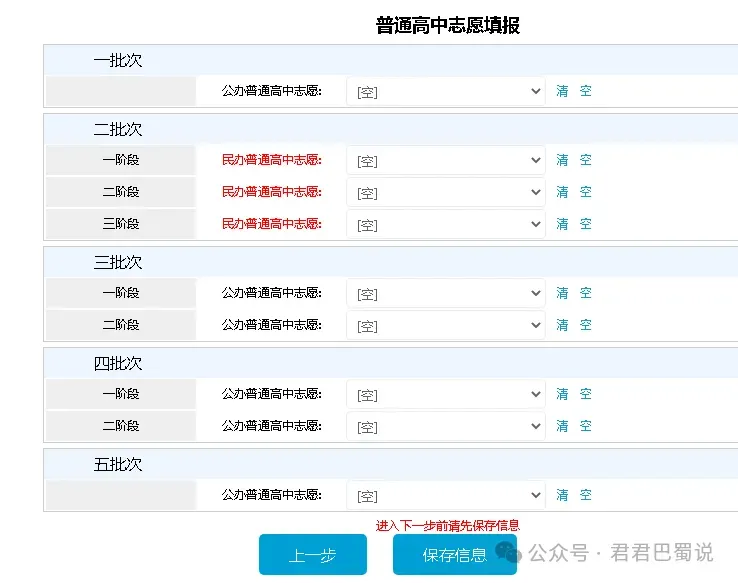
Task: Click 清空 for 二批次 三阶段
Action: coord(574,224)
